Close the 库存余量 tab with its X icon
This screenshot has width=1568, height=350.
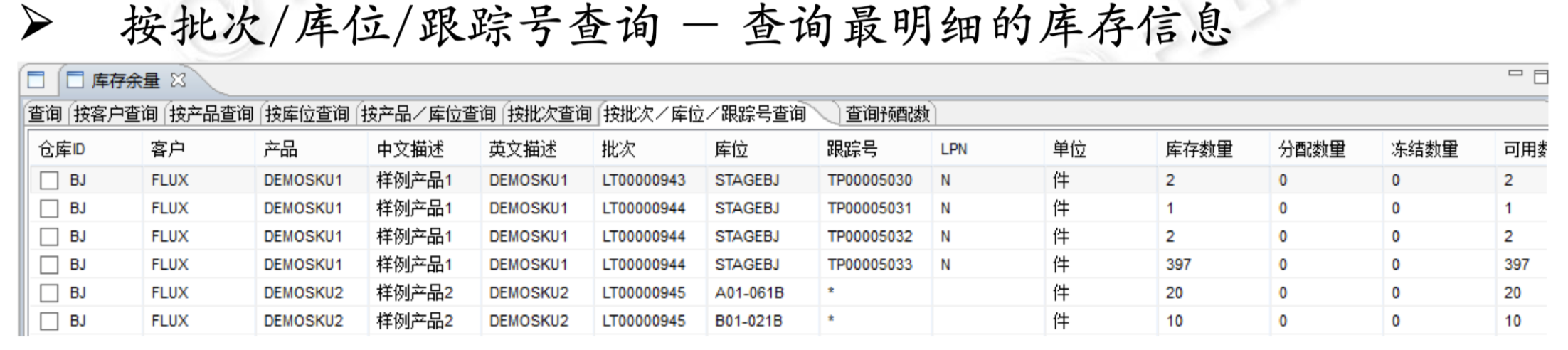(x=179, y=80)
